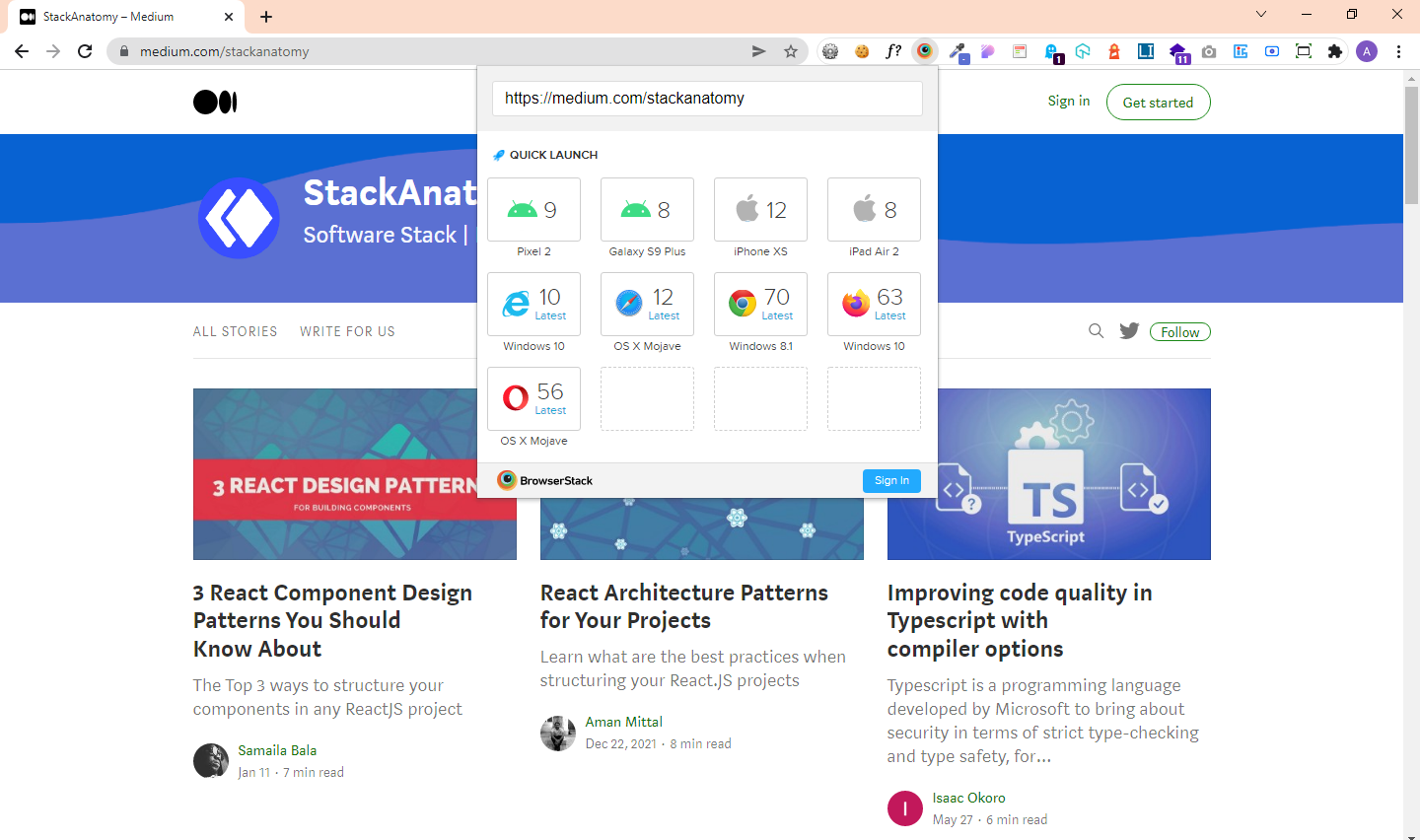Click Aman Mittal's avatar picture
Image resolution: width=1420 pixels, height=840 pixels.
click(x=558, y=734)
